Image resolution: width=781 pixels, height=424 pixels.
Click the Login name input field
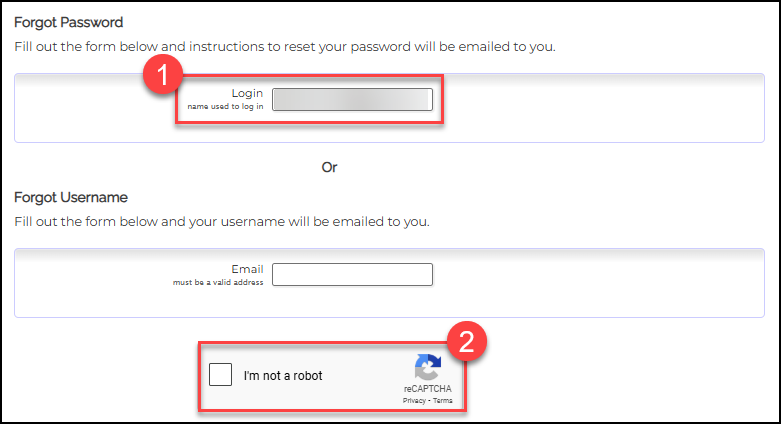point(352,99)
